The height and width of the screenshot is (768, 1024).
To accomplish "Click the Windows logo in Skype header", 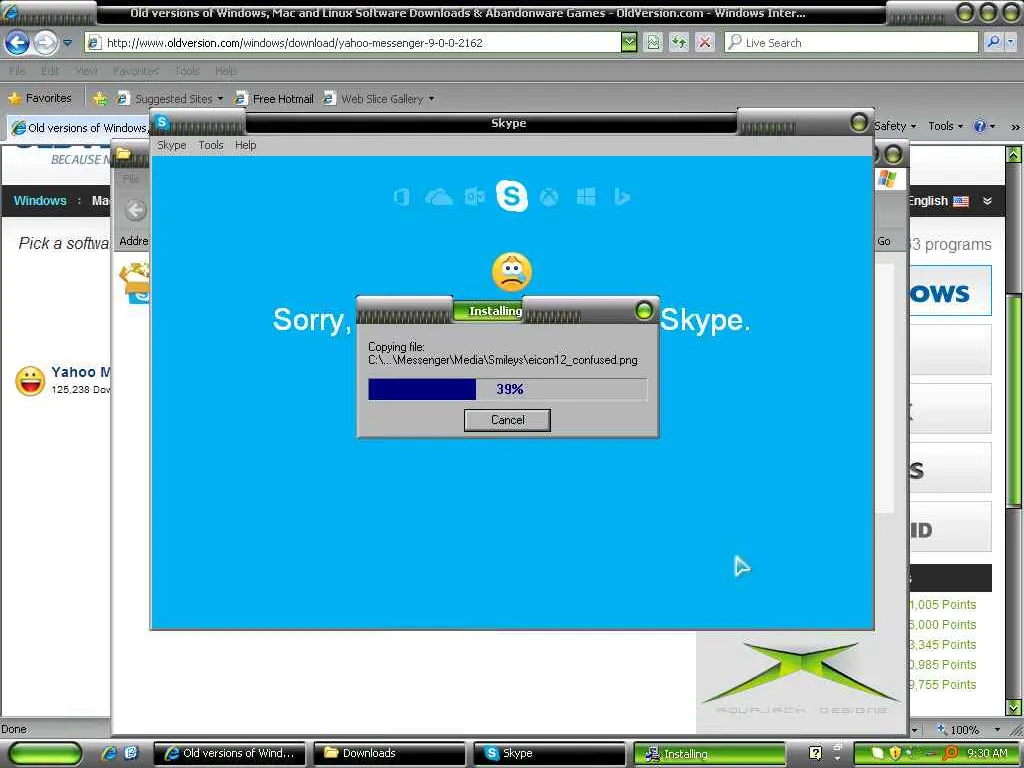I will click(586, 197).
